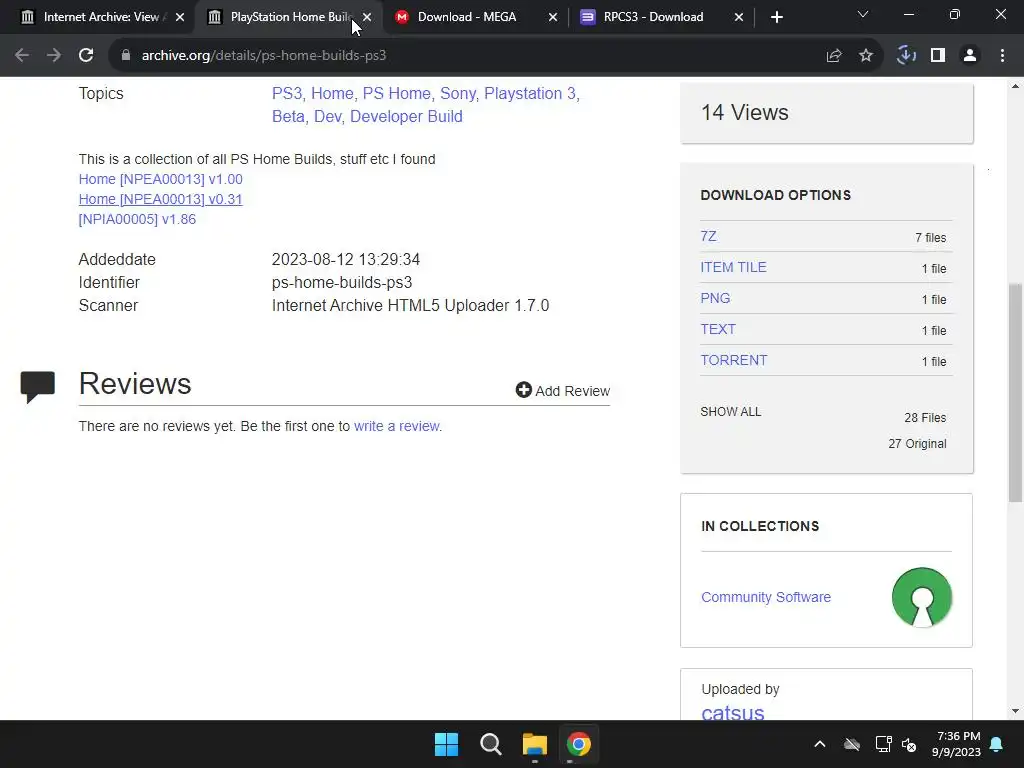Toggle the browser side panel icon
The height and width of the screenshot is (768, 1024).
tap(938, 56)
